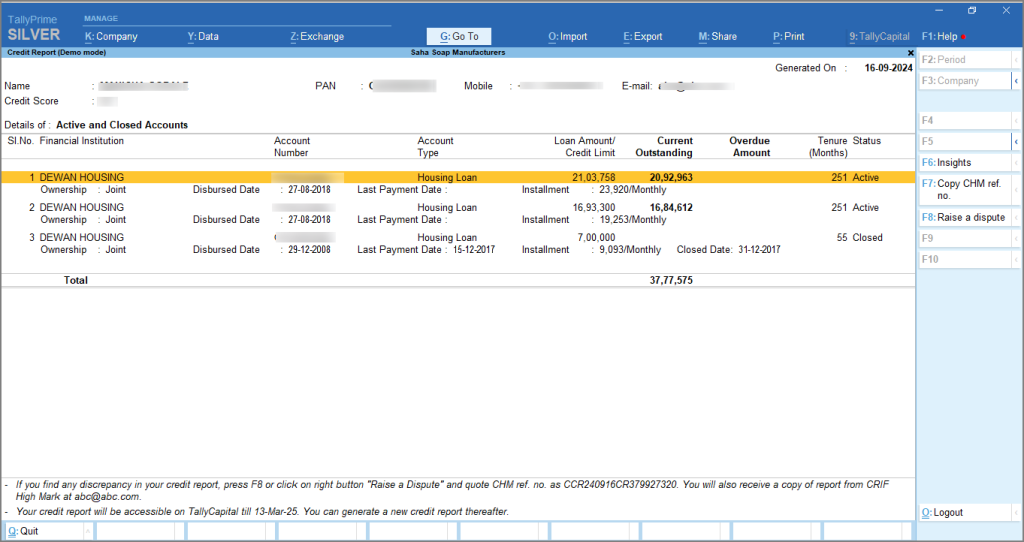
Task: Log out using the O: Logout button
Action: tap(964, 513)
